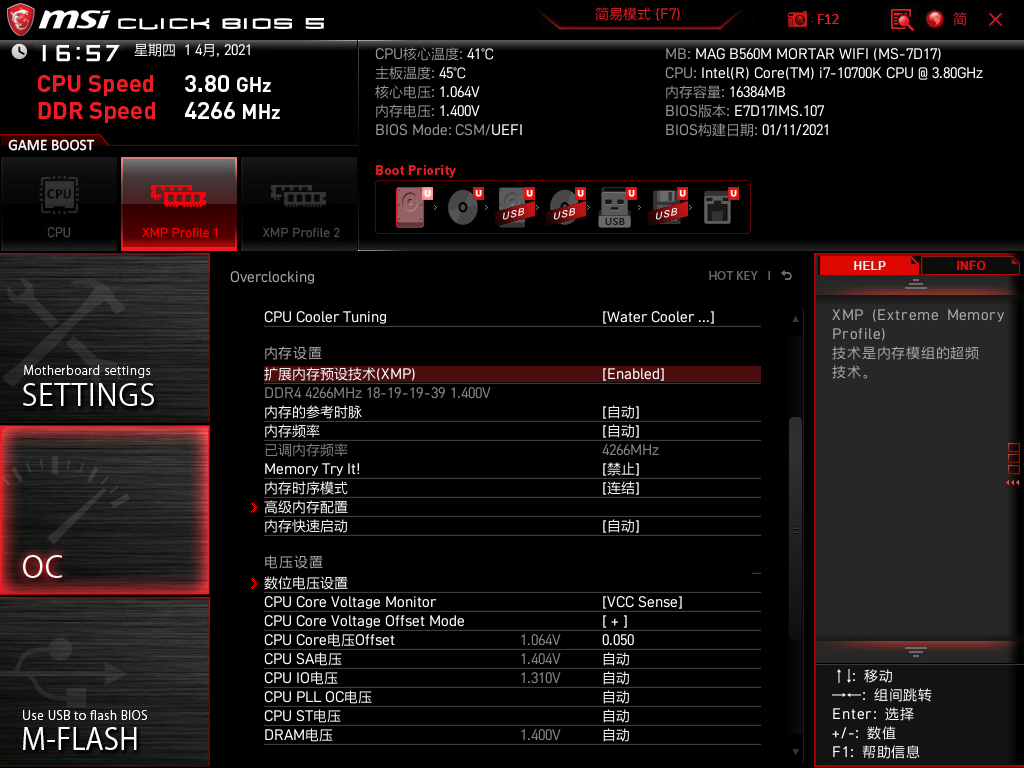
Task: Open the SETTINGS motherboard settings panel
Action: coord(104,339)
